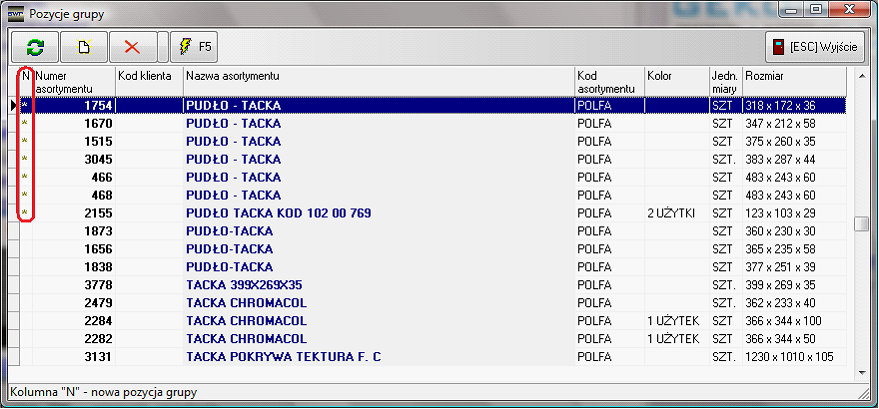Click the green refresh arrows button

pyautogui.click(x=35, y=47)
